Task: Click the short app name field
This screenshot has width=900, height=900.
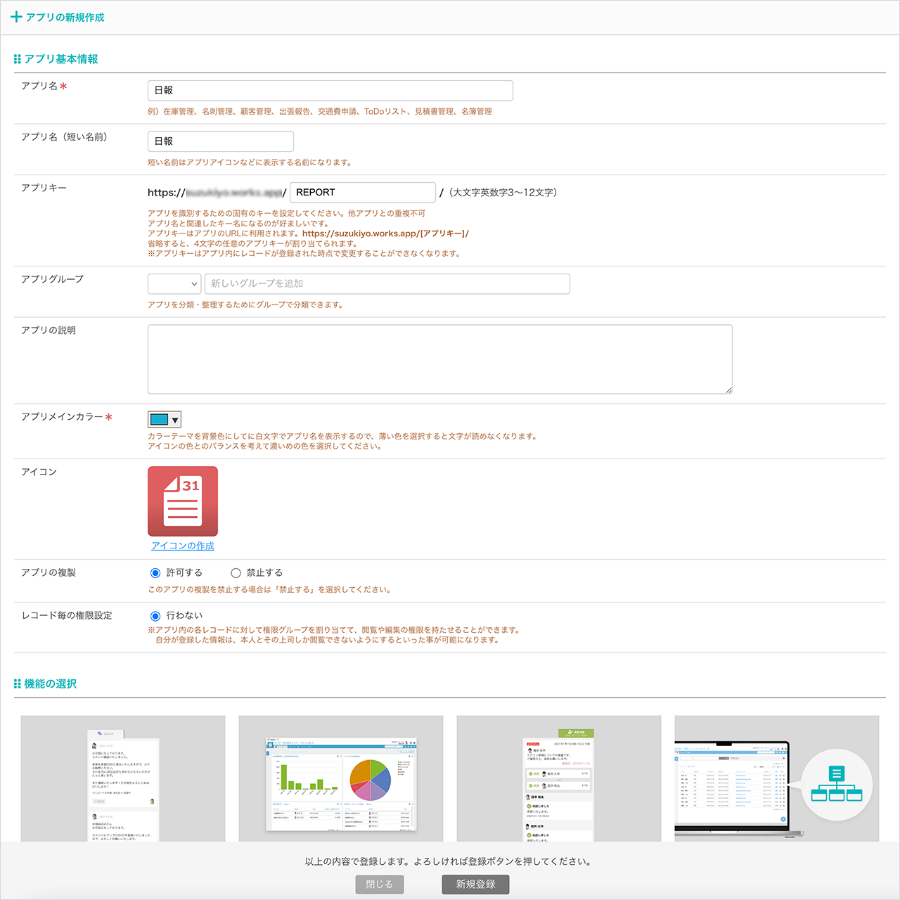Action: (x=220, y=141)
